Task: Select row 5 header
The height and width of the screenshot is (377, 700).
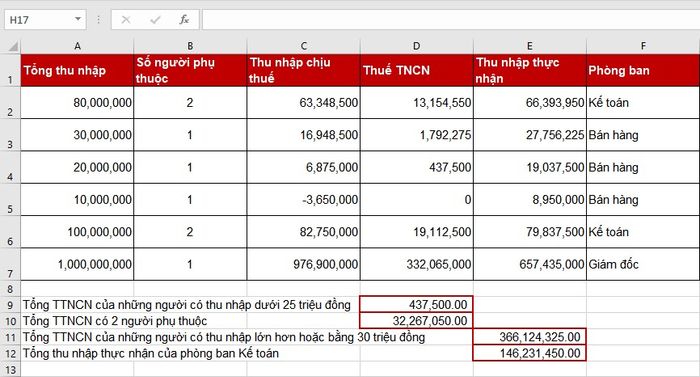Action: pyautogui.click(x=10, y=200)
